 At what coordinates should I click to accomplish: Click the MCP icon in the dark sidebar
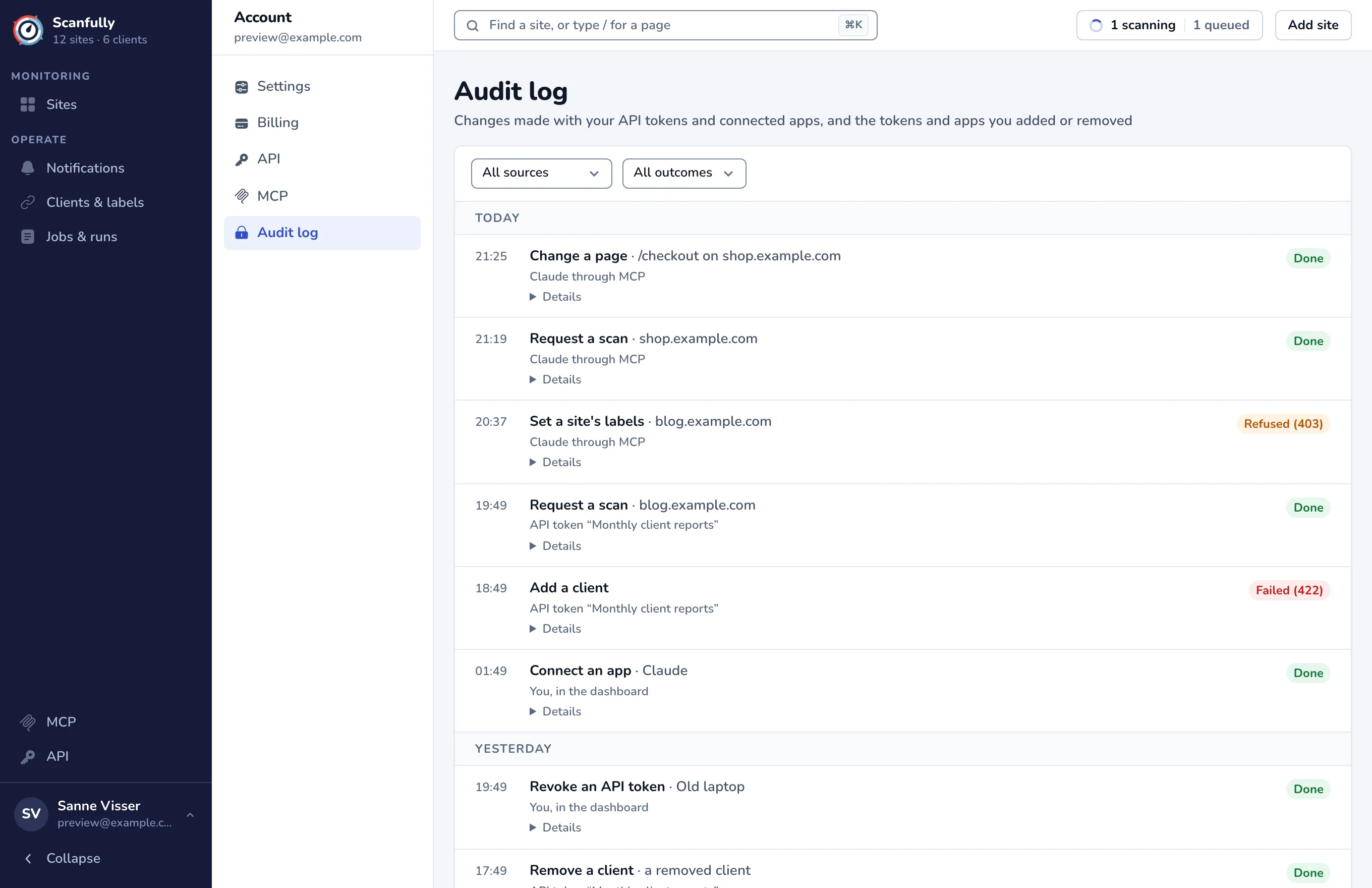28,722
